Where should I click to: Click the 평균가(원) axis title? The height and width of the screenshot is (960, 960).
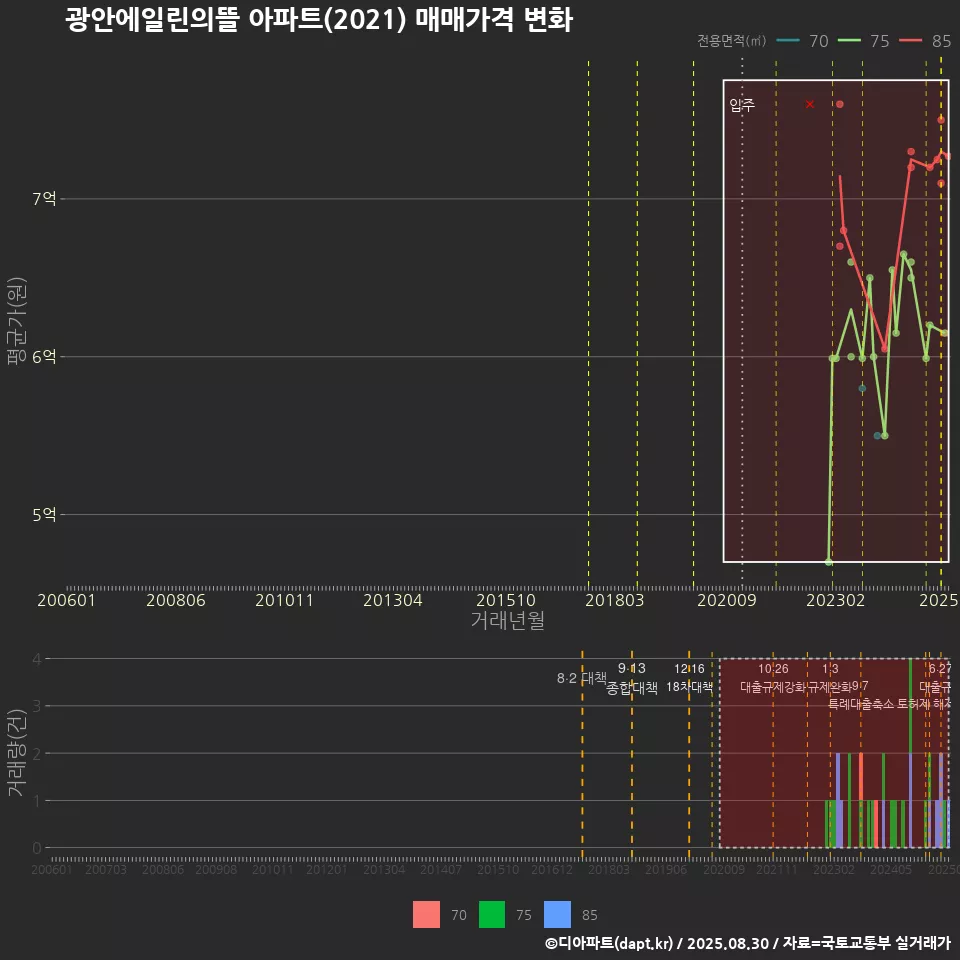point(17,321)
